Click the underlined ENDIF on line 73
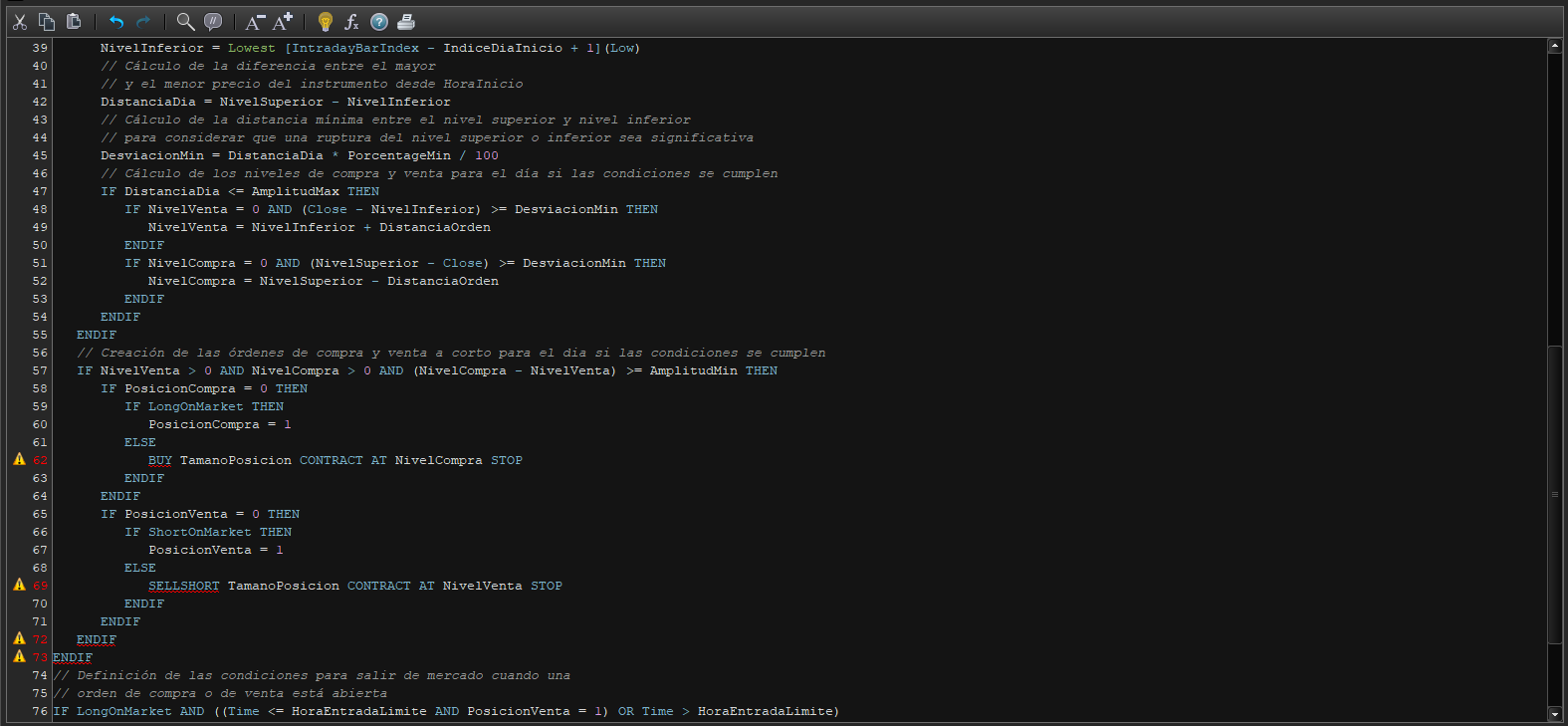1568x726 pixels. pos(73,657)
